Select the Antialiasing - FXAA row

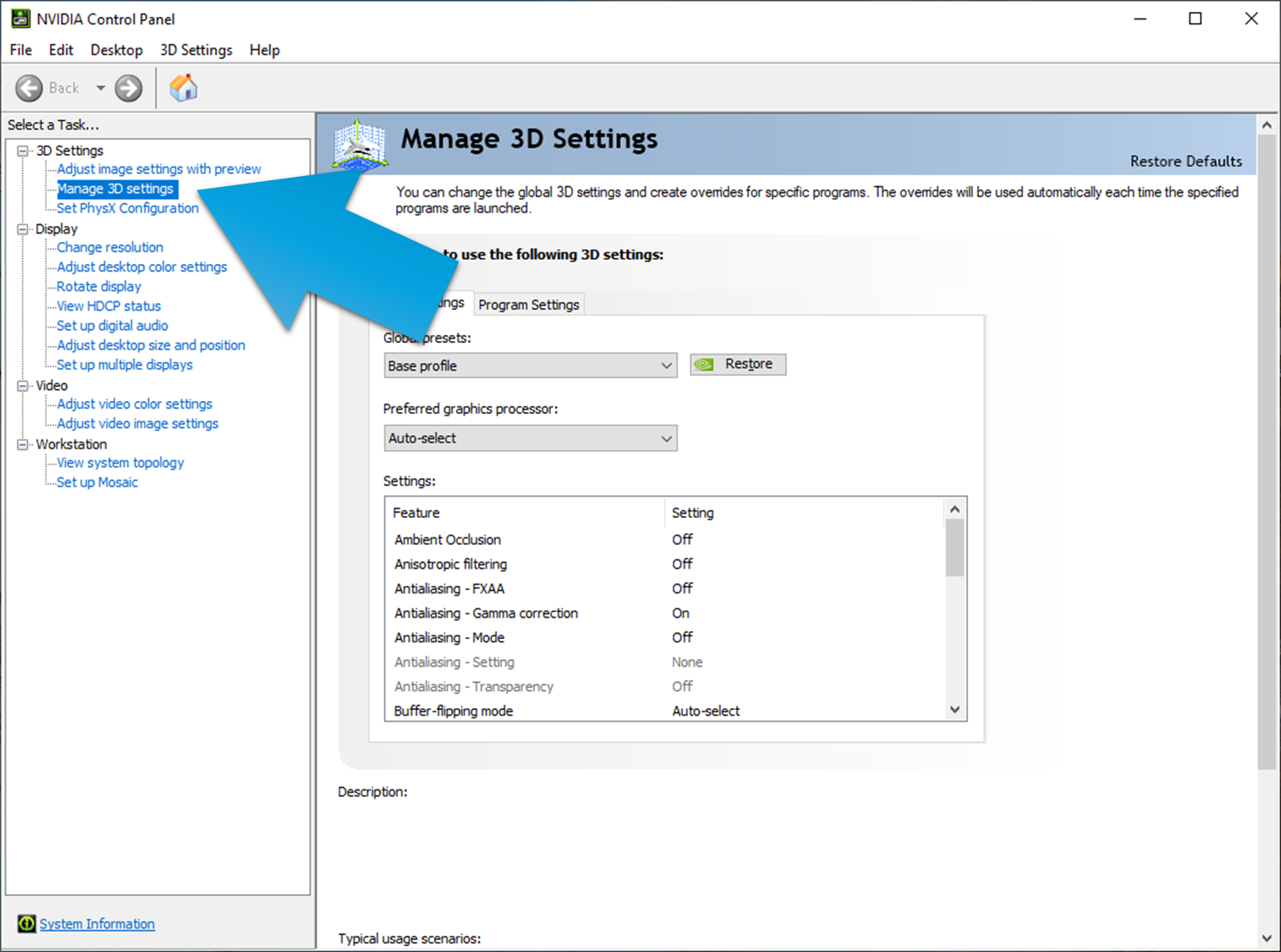[x=665, y=589]
